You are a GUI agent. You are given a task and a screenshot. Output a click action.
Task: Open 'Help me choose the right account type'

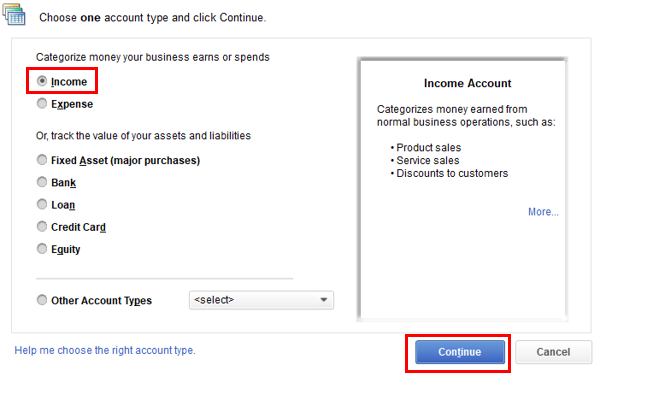pos(105,350)
